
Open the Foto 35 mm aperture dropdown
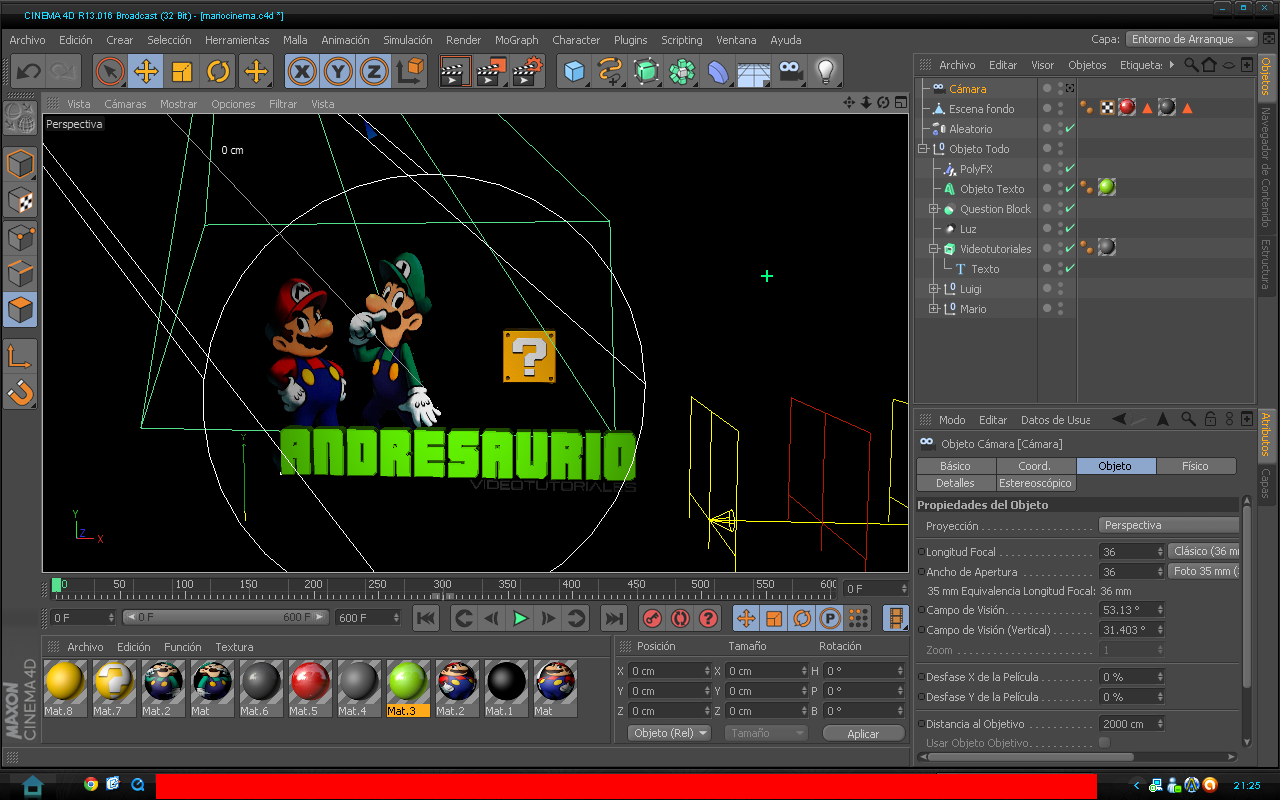pyautogui.click(x=1204, y=571)
